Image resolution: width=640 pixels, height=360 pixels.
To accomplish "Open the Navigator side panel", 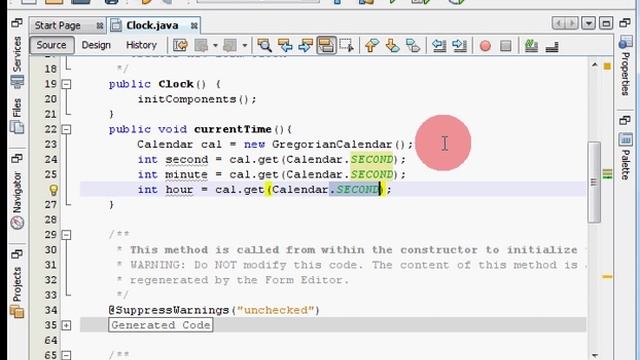I will (x=17, y=200).
